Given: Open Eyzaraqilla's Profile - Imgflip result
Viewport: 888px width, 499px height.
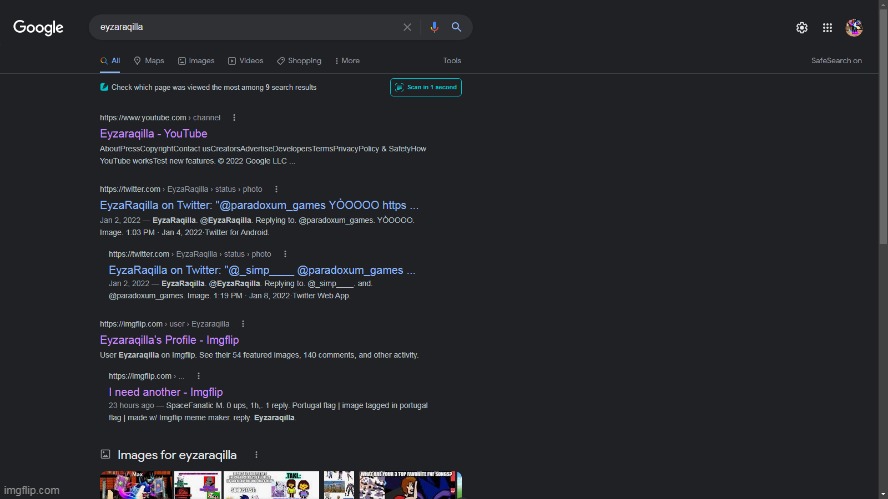Looking at the screenshot, I should (169, 340).
